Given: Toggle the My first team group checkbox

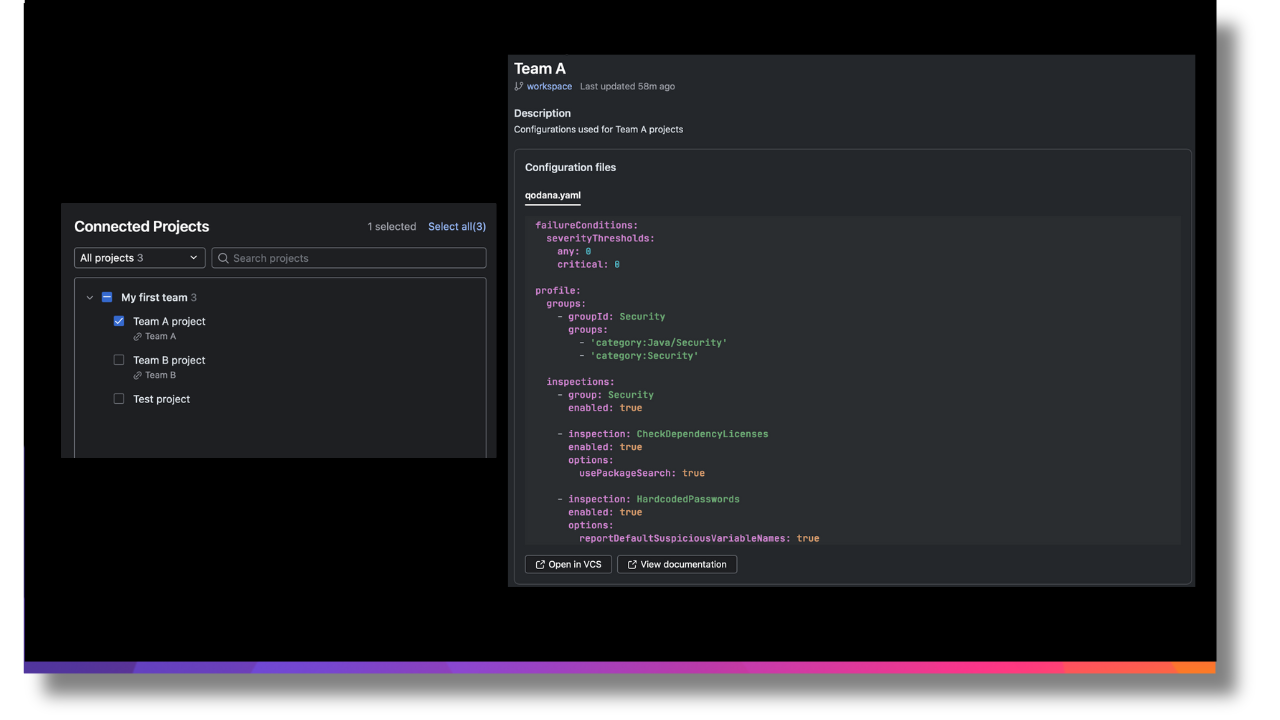Looking at the screenshot, I should [x=107, y=298].
